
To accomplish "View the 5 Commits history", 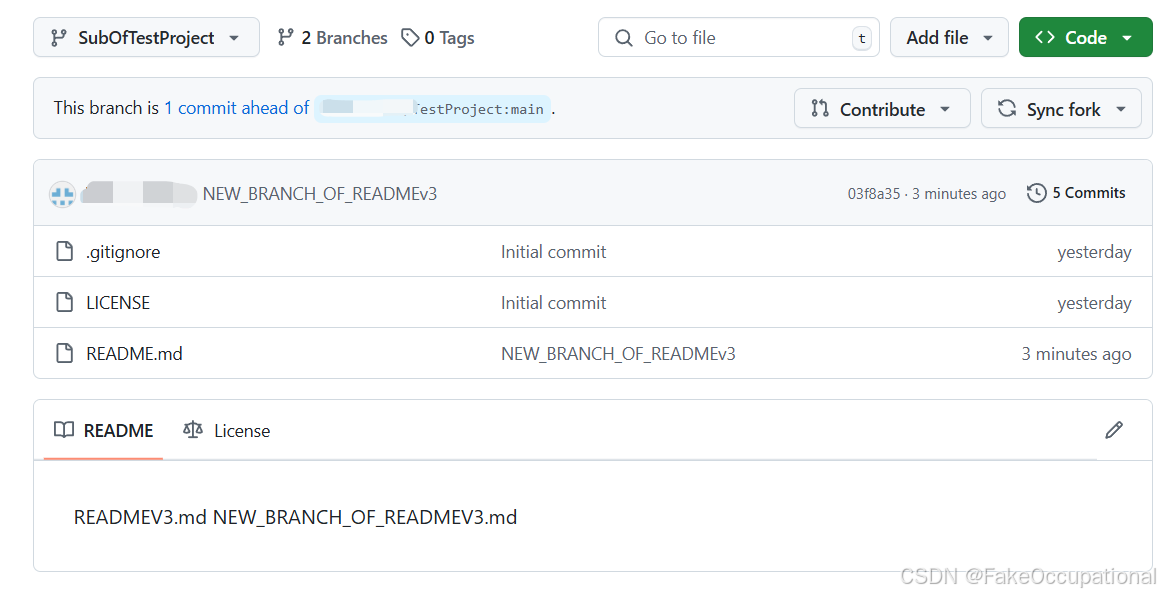I will pyautogui.click(x=1077, y=193).
